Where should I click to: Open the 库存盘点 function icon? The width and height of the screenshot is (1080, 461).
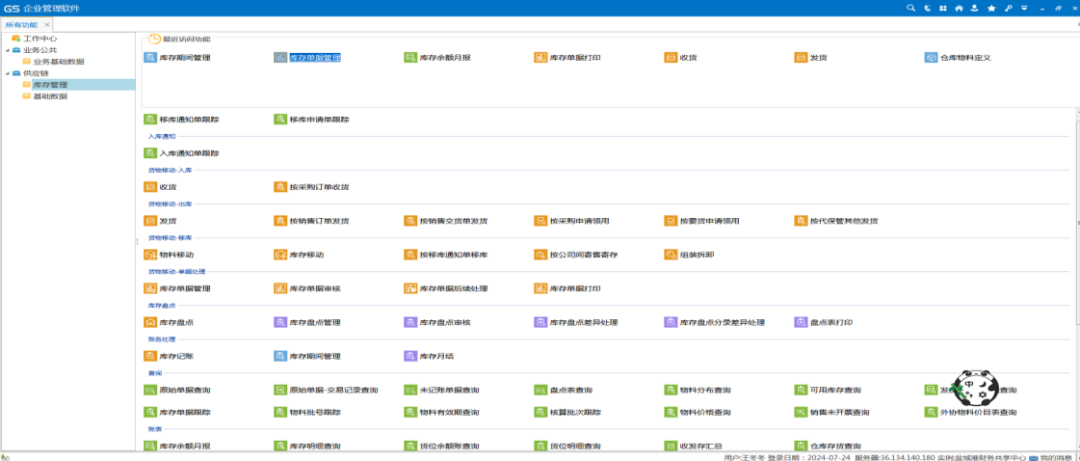coord(151,322)
